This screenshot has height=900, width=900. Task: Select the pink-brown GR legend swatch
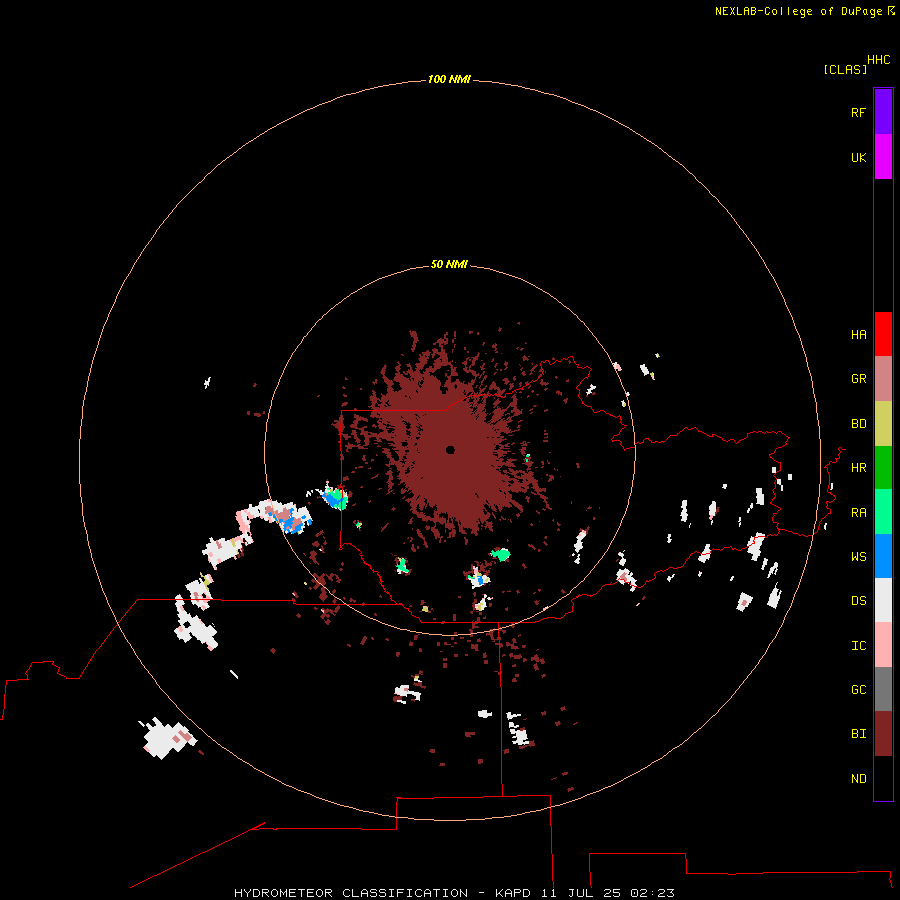tap(883, 379)
